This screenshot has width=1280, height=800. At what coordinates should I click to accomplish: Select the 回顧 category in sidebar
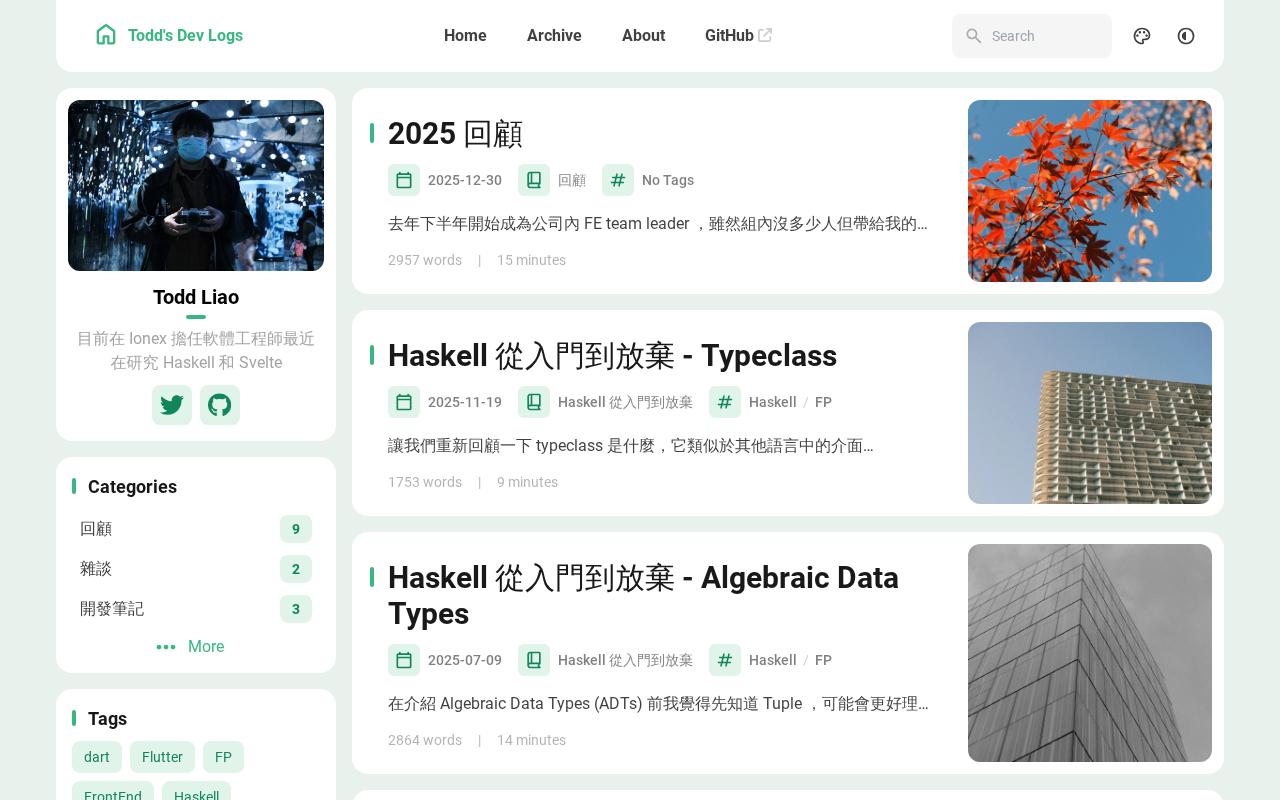coord(196,529)
